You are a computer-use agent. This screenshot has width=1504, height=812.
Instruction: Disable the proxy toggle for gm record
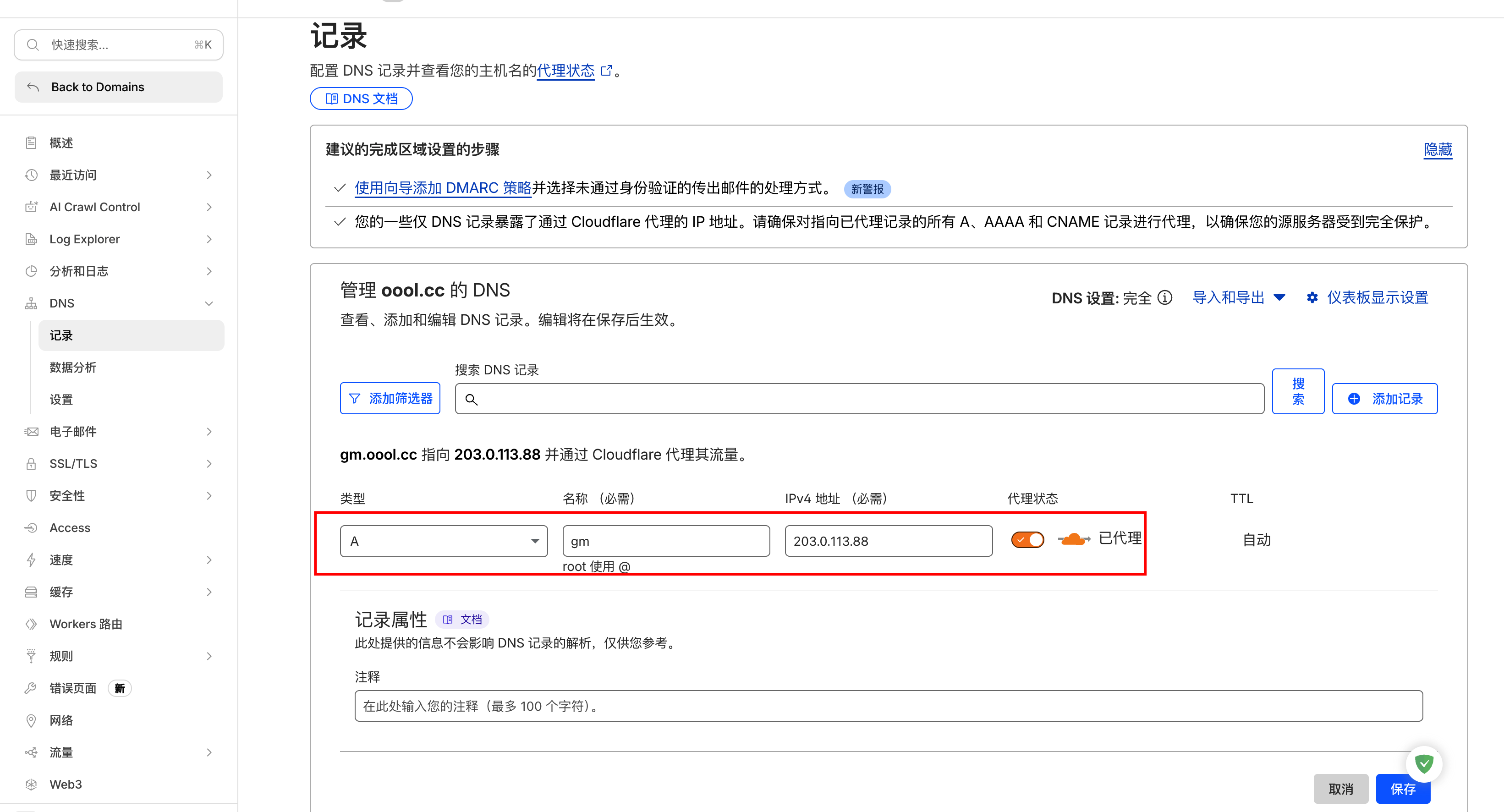(1027, 539)
